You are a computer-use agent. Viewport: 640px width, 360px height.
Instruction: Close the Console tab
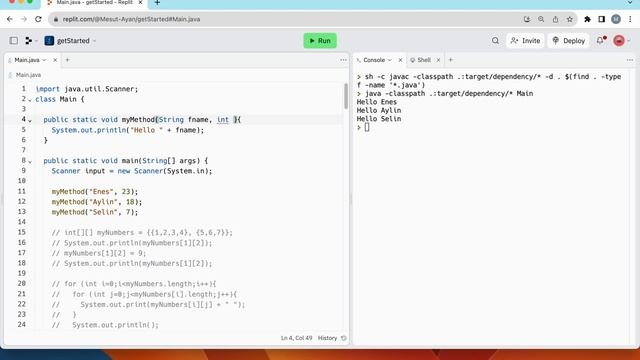coord(400,60)
